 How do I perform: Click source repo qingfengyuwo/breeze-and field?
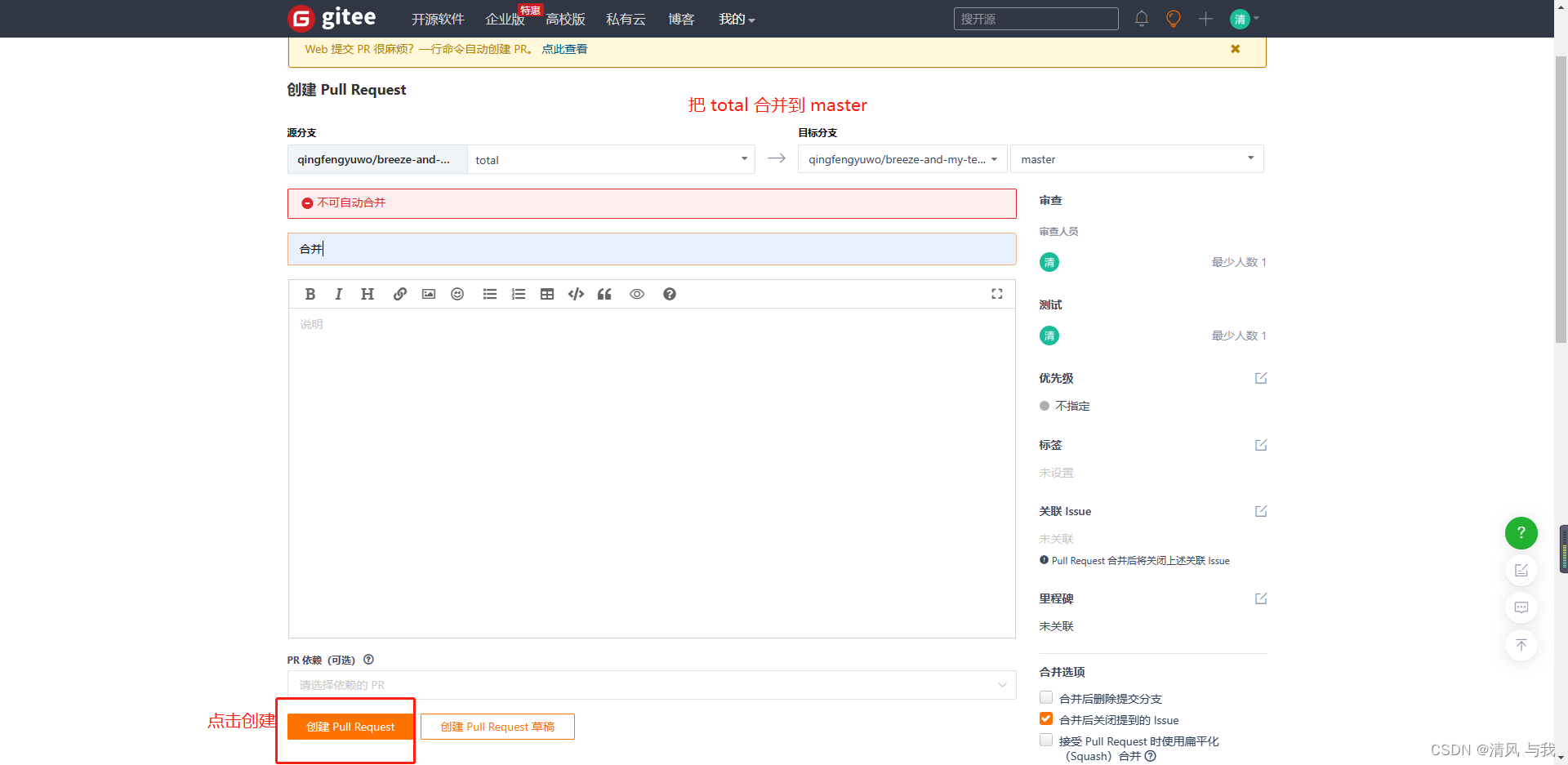(377, 159)
